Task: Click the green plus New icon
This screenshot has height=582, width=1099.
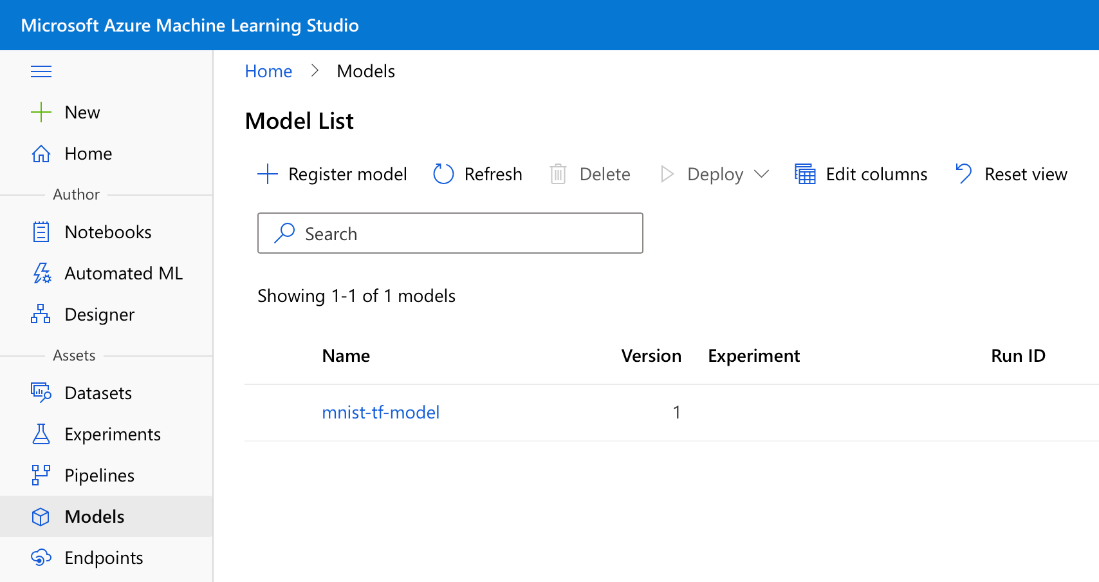Action: tap(41, 112)
